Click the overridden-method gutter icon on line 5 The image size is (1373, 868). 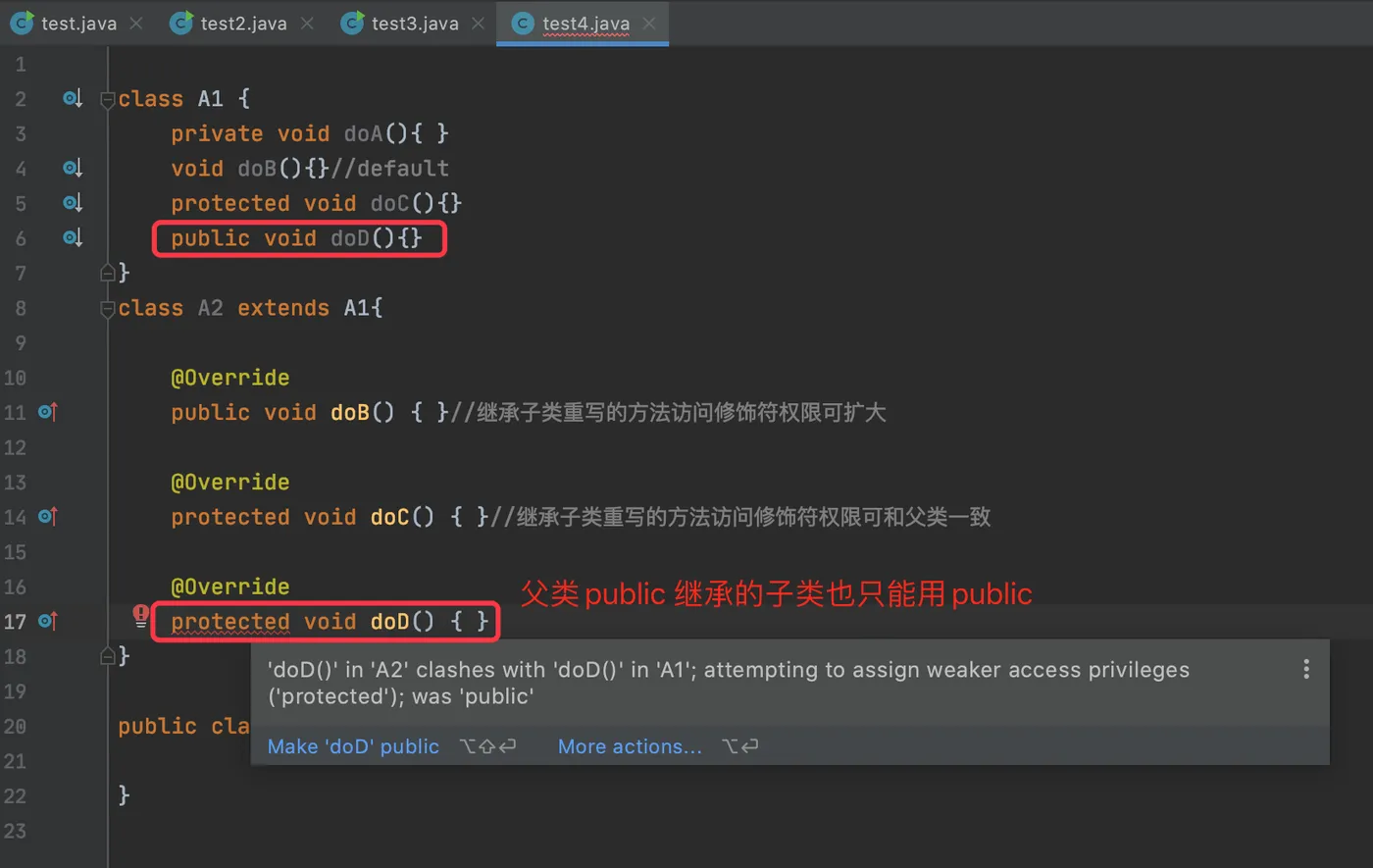coord(73,203)
